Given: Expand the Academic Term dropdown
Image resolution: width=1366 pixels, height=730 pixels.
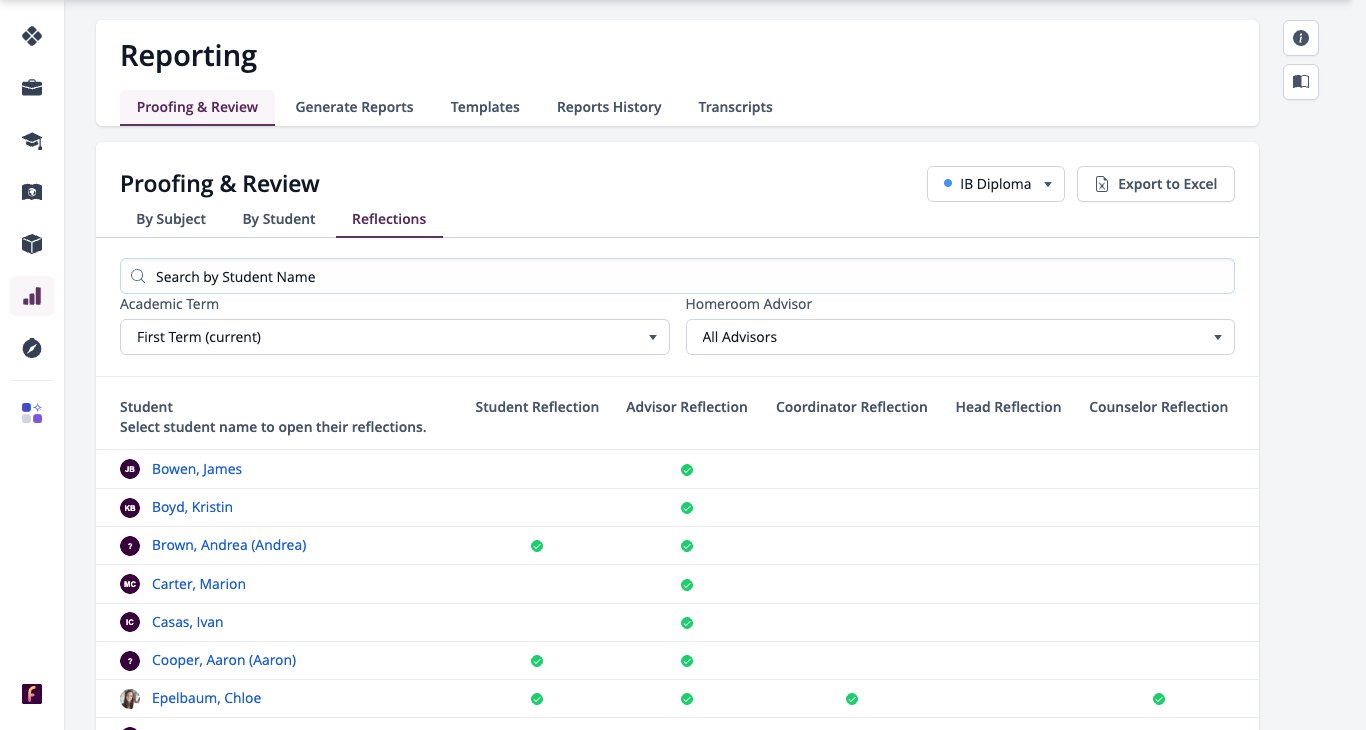Looking at the screenshot, I should [395, 337].
